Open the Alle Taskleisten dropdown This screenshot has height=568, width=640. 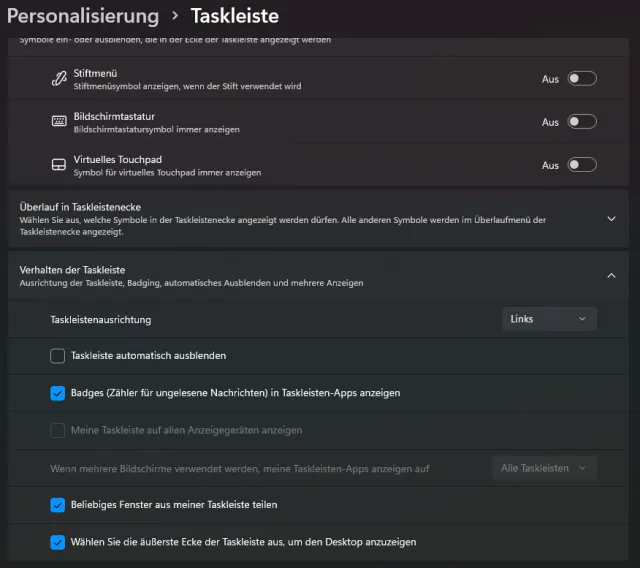pos(543,468)
